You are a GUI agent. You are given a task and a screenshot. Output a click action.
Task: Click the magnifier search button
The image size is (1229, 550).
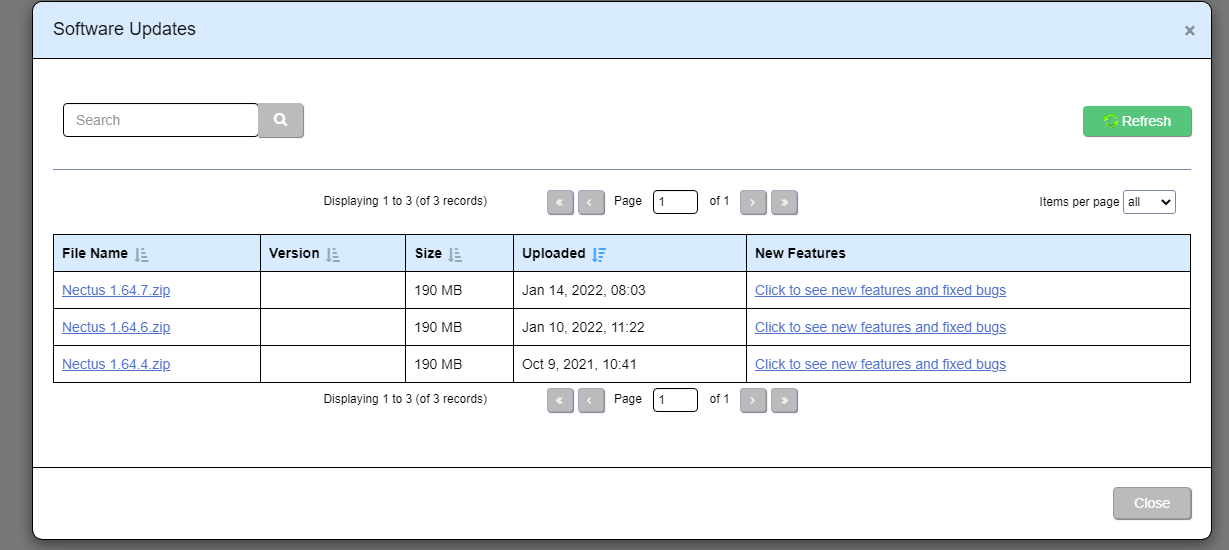click(x=281, y=120)
